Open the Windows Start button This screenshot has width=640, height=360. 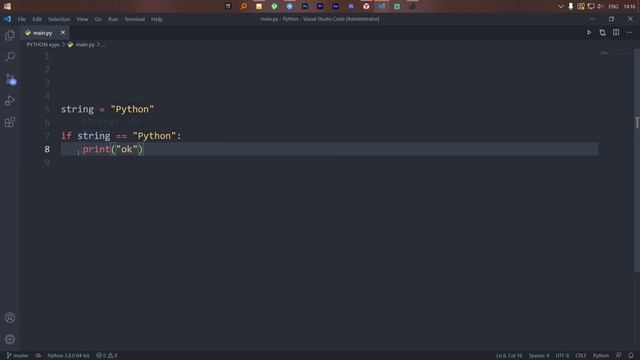pyautogui.click(x=7, y=6)
